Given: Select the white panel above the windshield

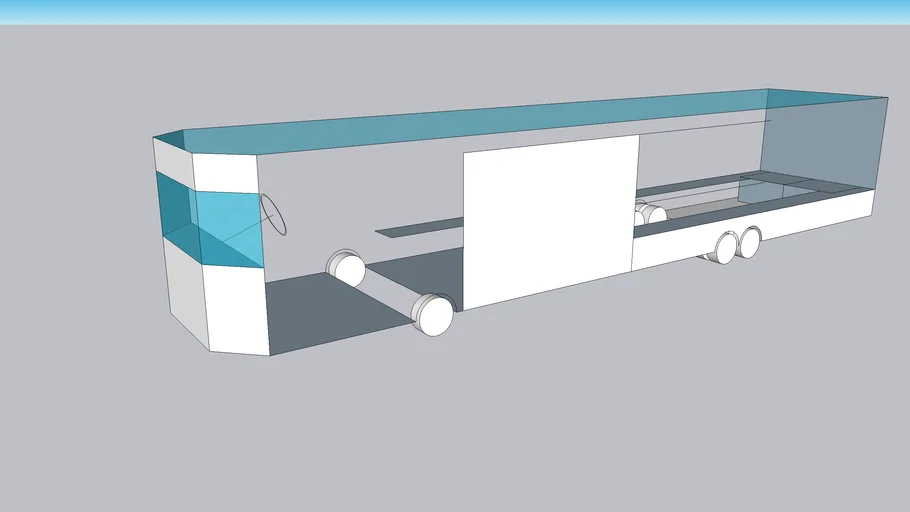Looking at the screenshot, I should 225,170.
